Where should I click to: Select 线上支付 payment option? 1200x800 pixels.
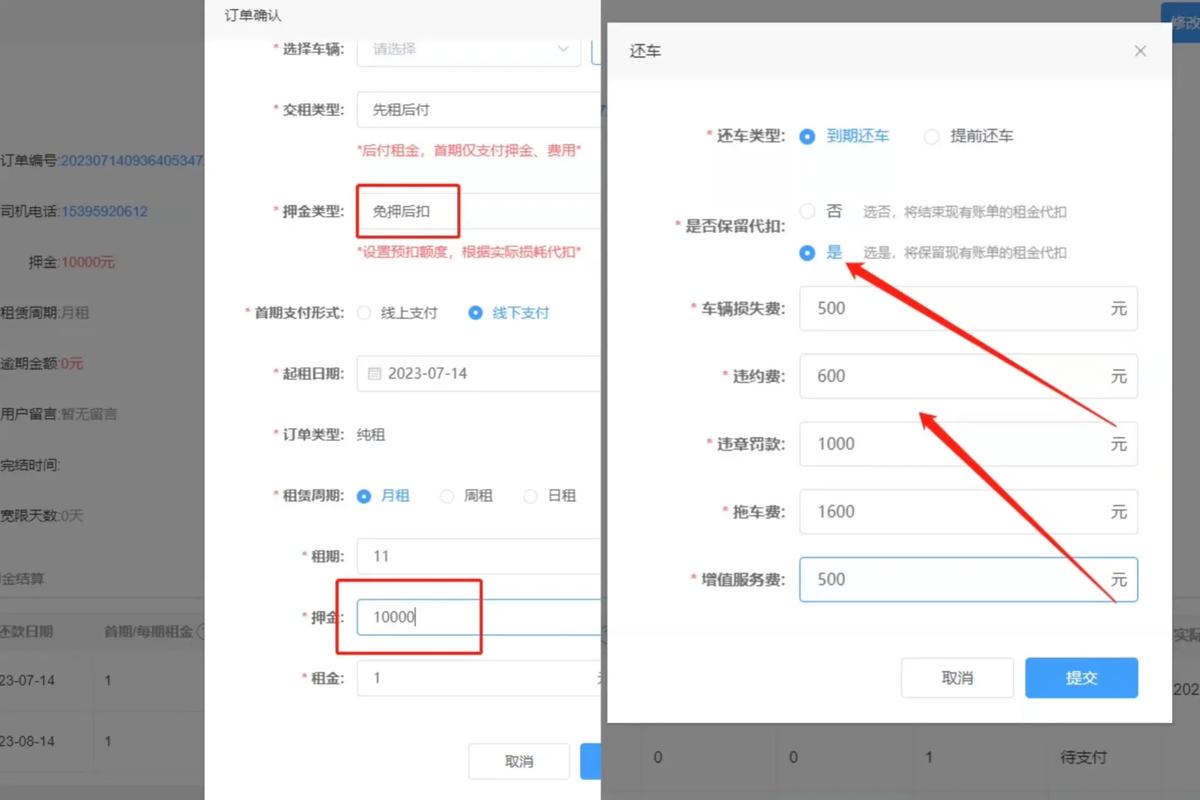coord(398,313)
